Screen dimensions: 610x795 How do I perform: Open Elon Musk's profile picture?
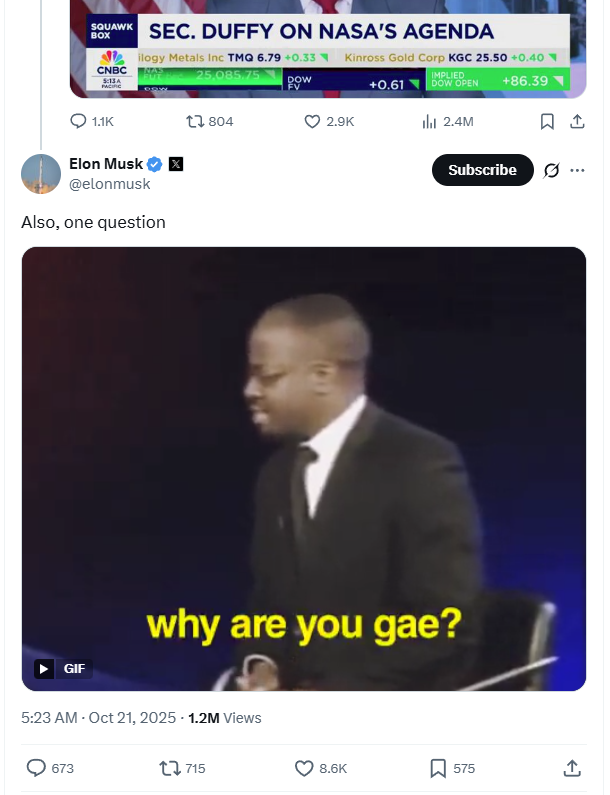[x=41, y=174]
